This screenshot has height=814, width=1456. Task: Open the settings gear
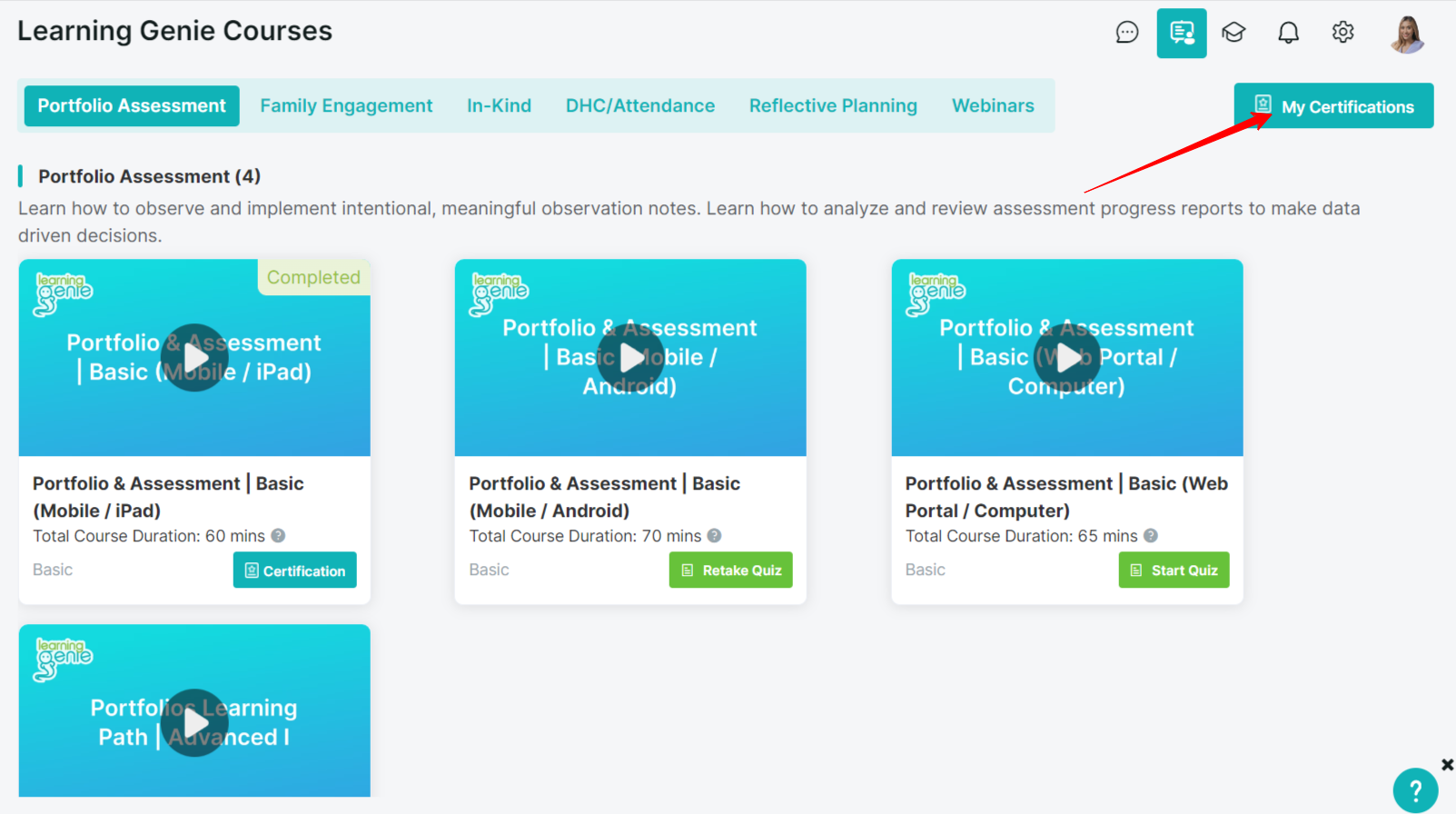[1342, 33]
